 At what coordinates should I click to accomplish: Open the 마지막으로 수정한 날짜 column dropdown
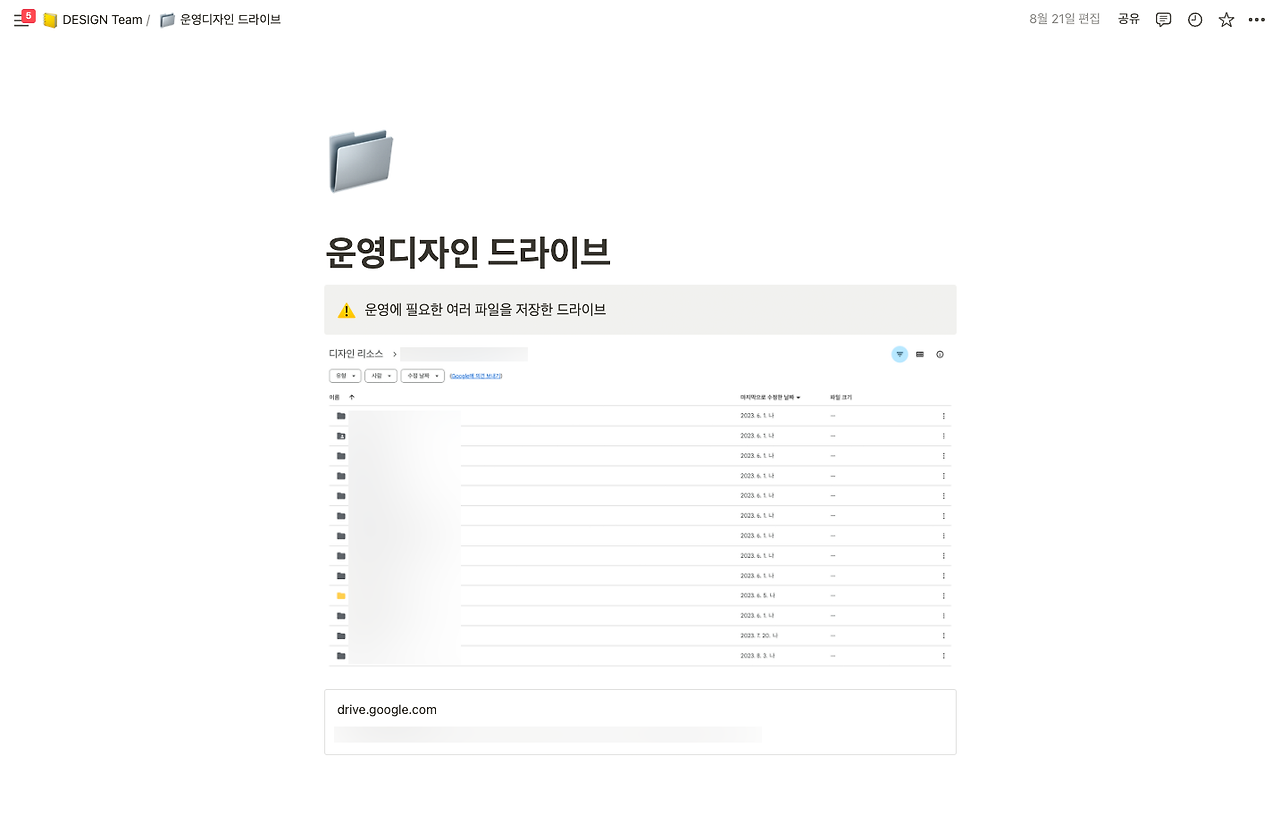tap(770, 397)
